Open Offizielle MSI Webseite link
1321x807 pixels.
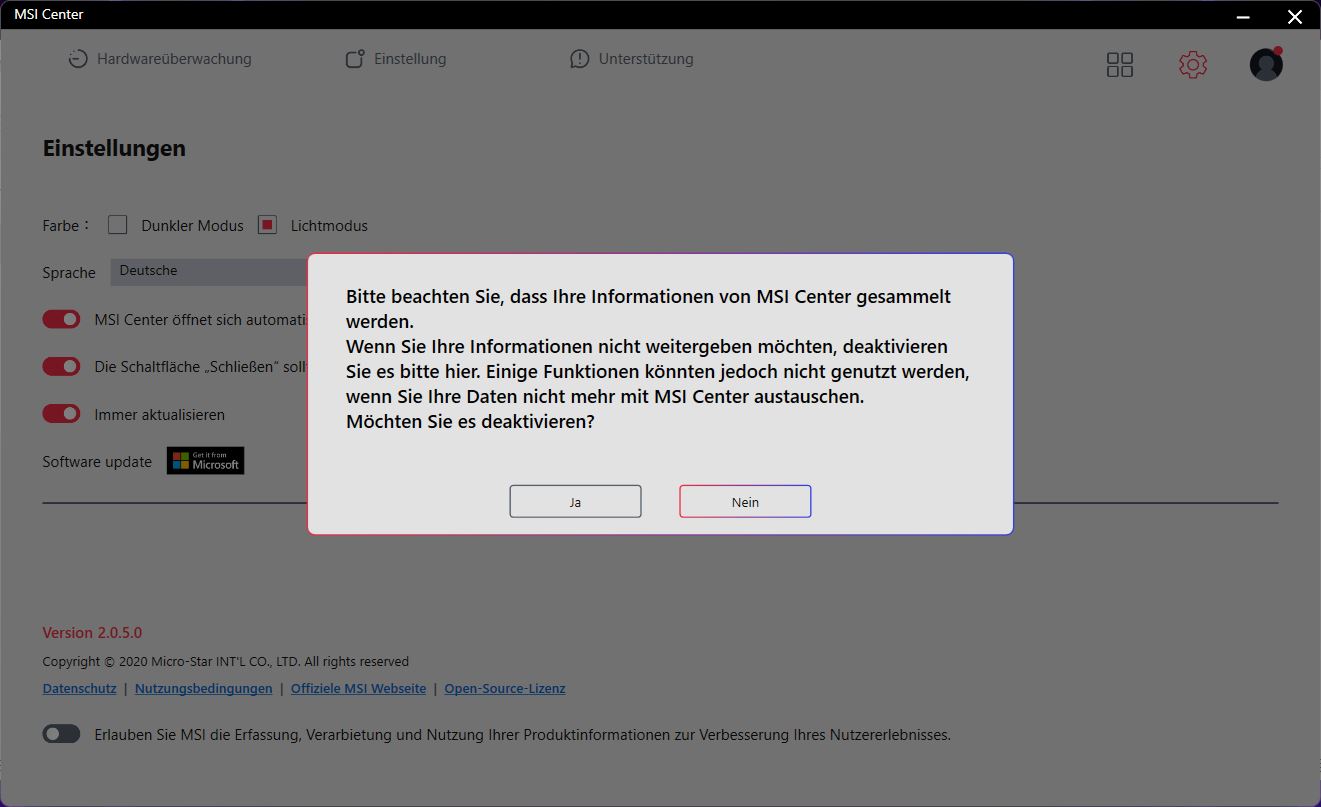point(358,689)
